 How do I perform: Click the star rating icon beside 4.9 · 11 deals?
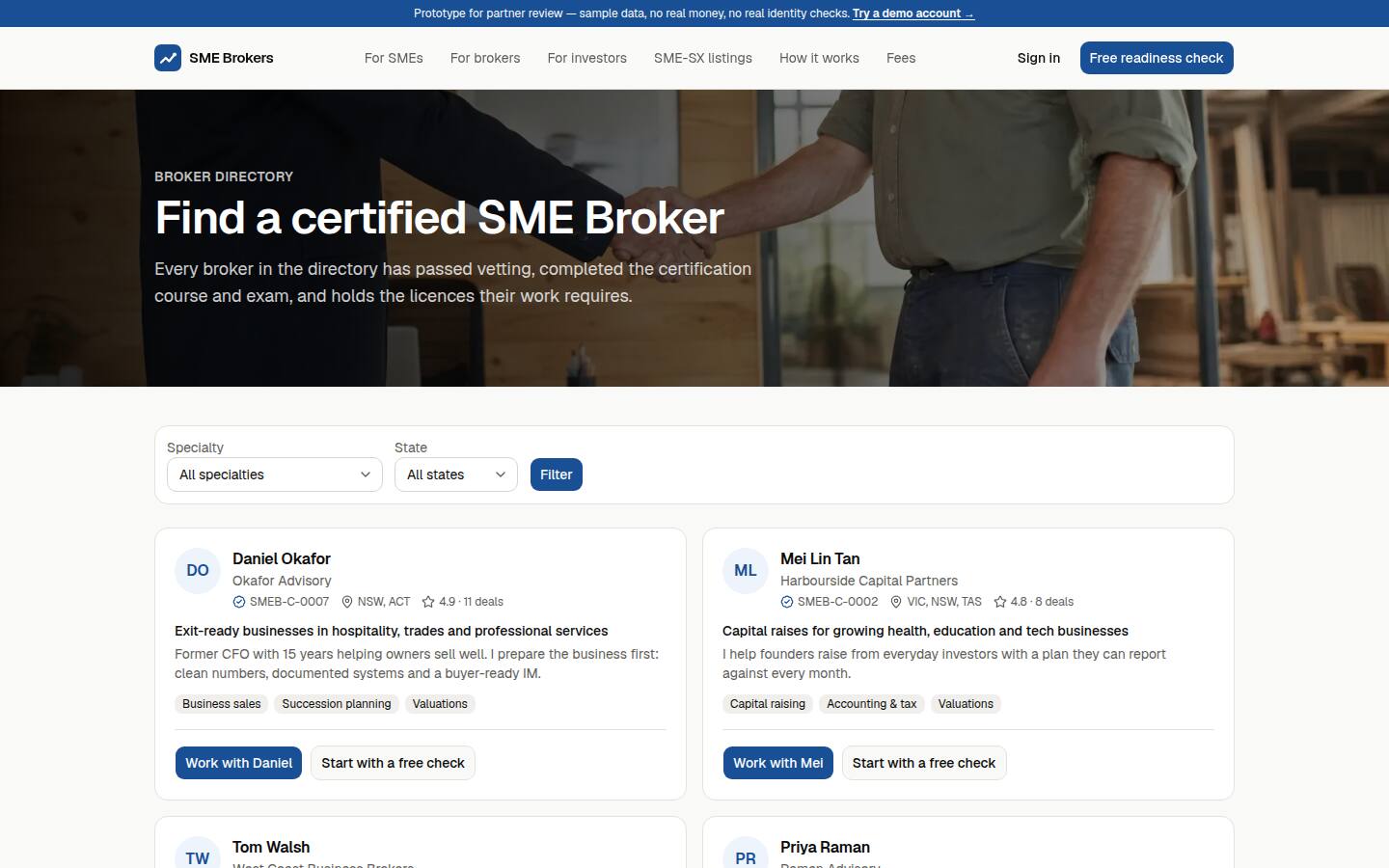click(428, 602)
